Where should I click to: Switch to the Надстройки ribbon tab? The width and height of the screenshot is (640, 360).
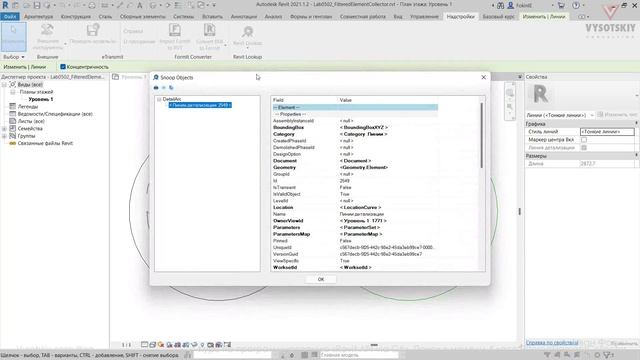coord(460,17)
